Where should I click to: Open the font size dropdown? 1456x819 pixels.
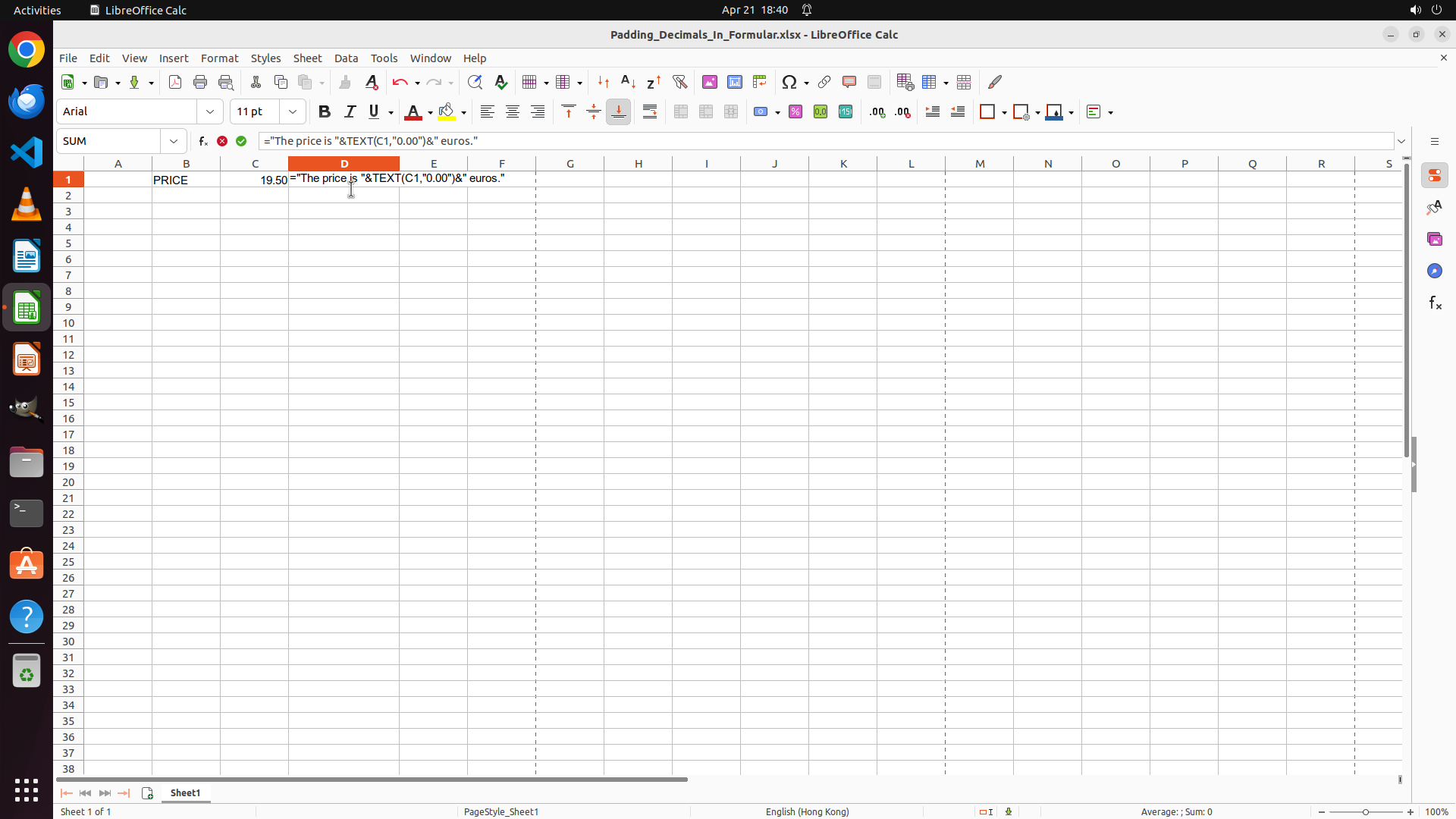pyautogui.click(x=293, y=111)
